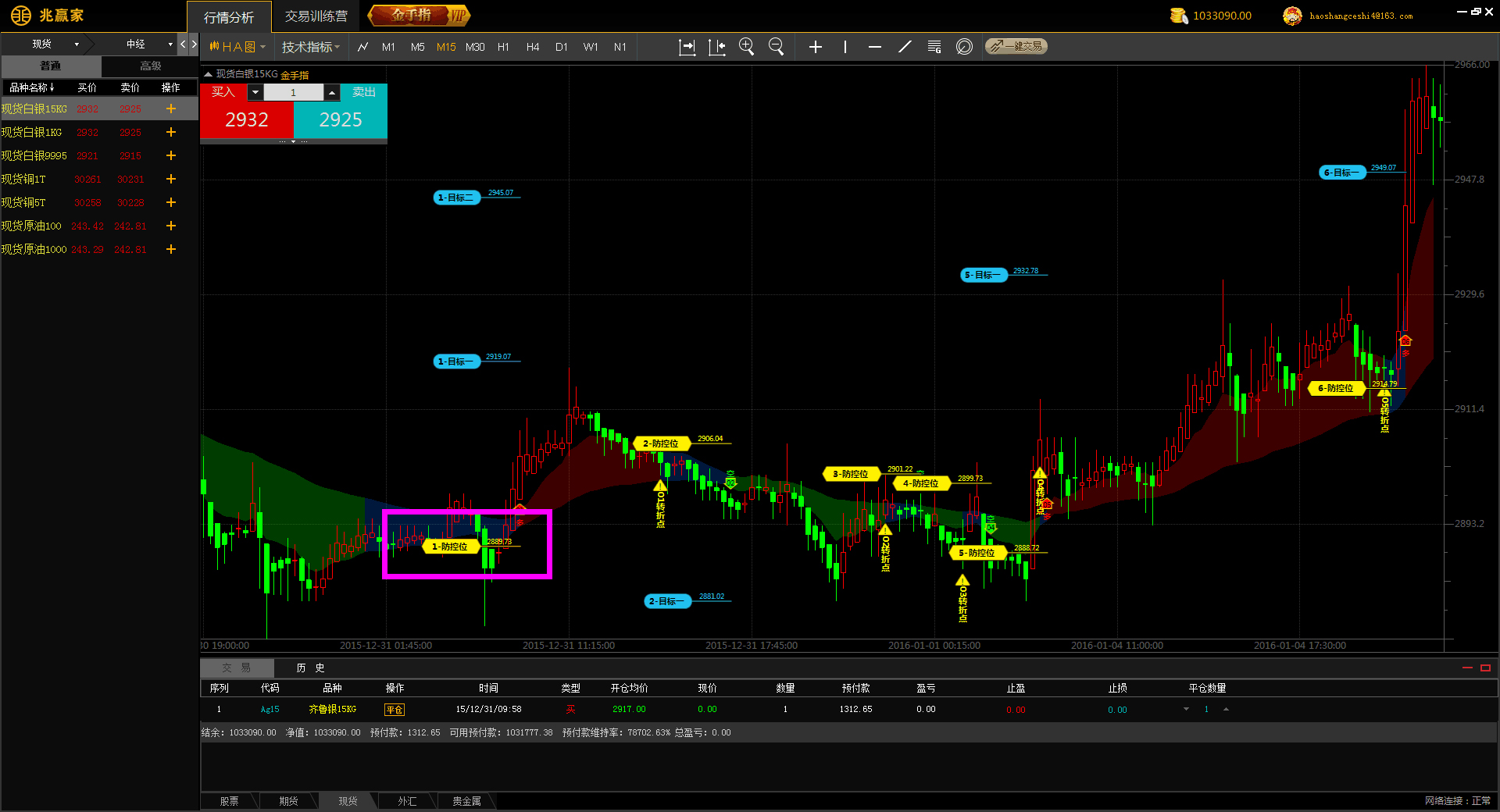Image resolution: width=1500 pixels, height=812 pixels.
Task: Add 现货铜1T with plus icon
Action: coord(171,179)
